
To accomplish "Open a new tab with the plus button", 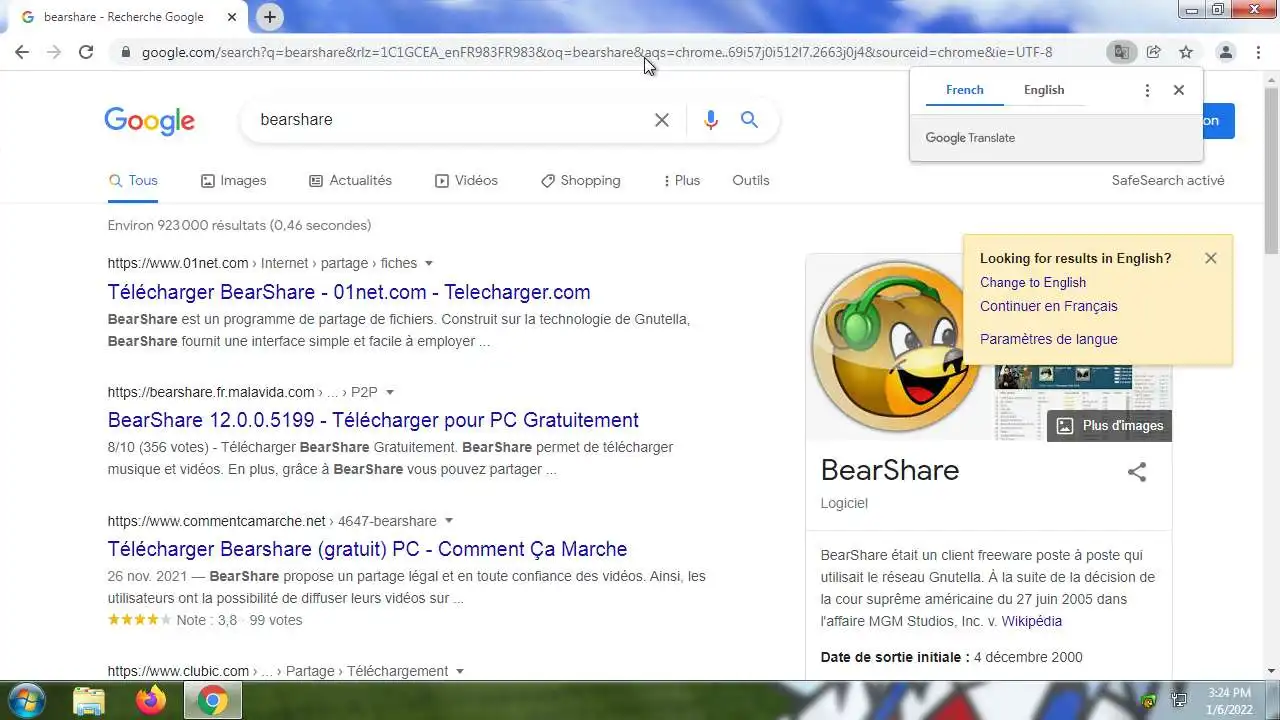I will 270,17.
